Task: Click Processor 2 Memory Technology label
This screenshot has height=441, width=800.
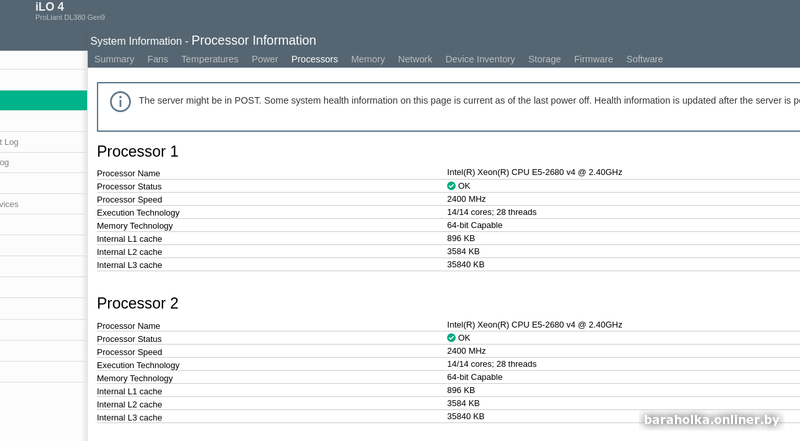Action: 135,378
